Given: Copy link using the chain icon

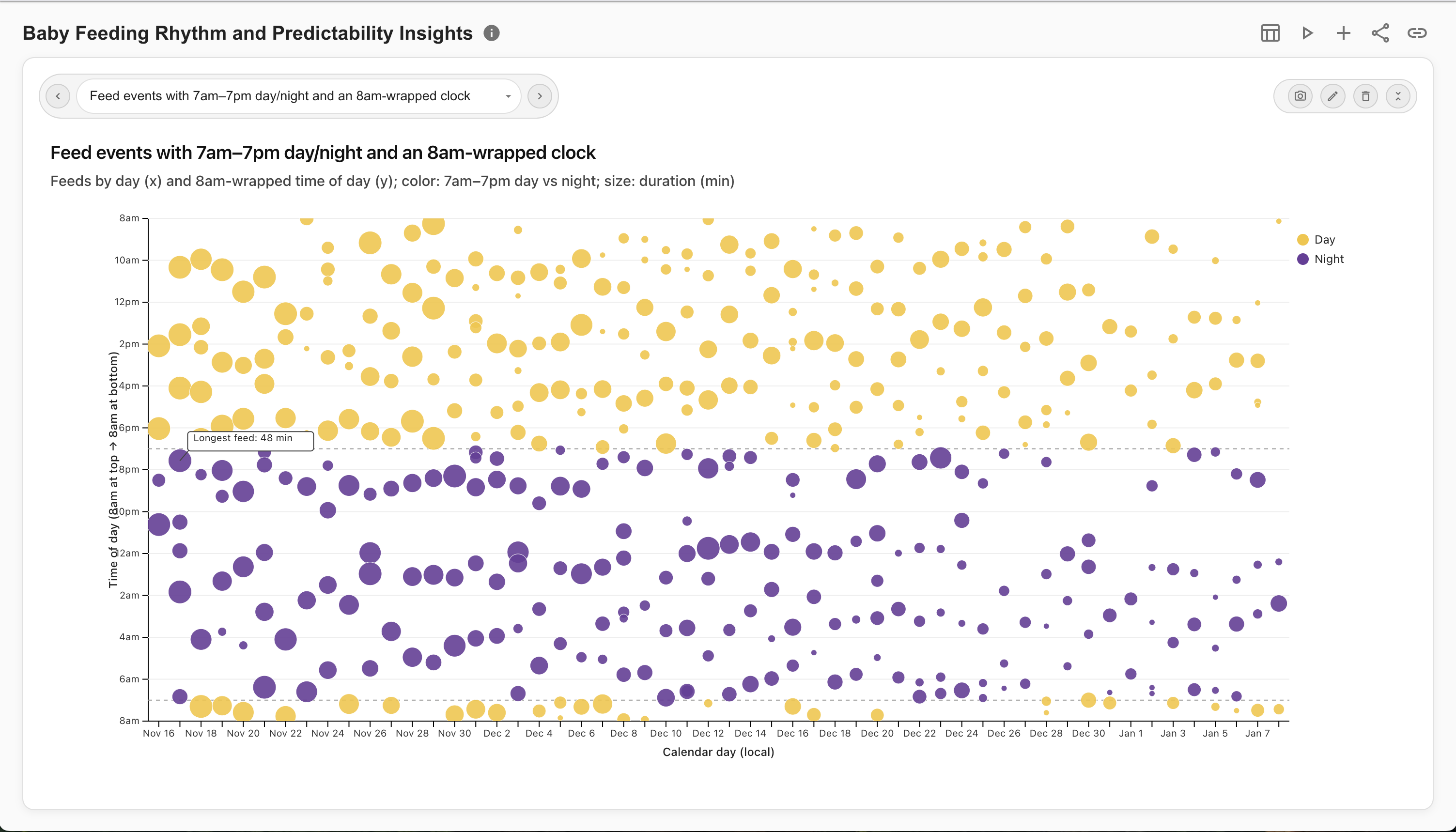Looking at the screenshot, I should 1417,33.
